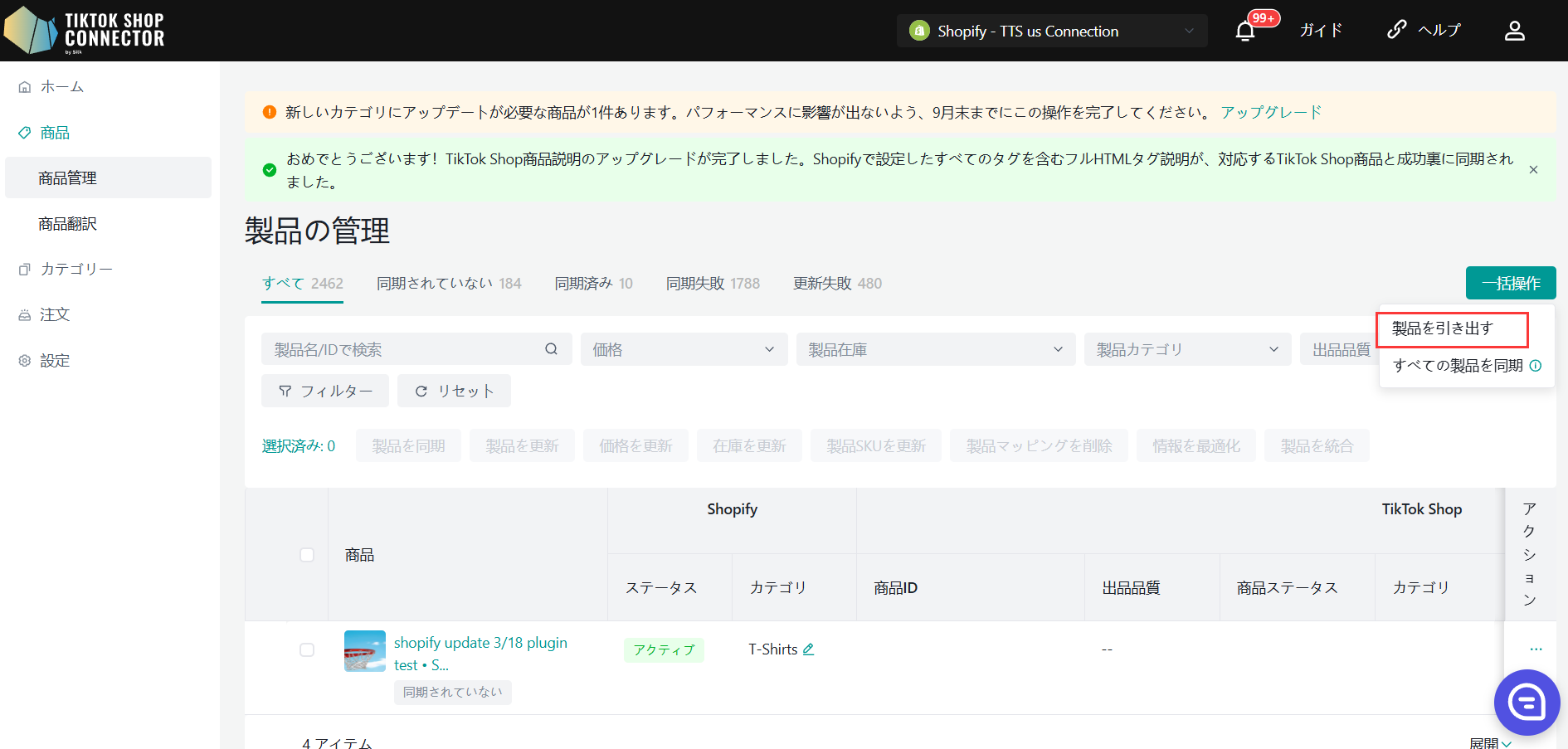Click the 製品を統合 button
The image size is (1568, 749).
coord(1317,446)
